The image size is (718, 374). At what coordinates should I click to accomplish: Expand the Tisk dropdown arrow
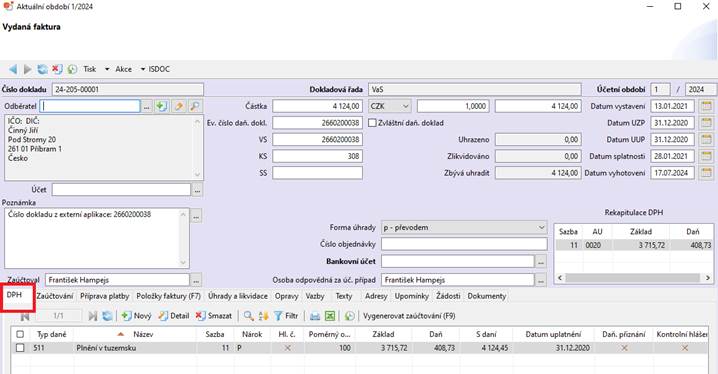(x=107, y=69)
